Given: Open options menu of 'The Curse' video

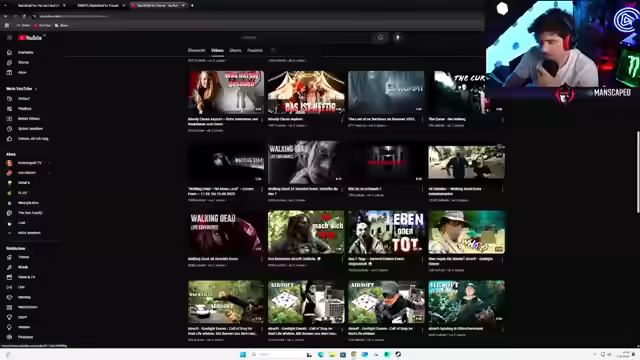Looking at the screenshot, I should coord(502,120).
